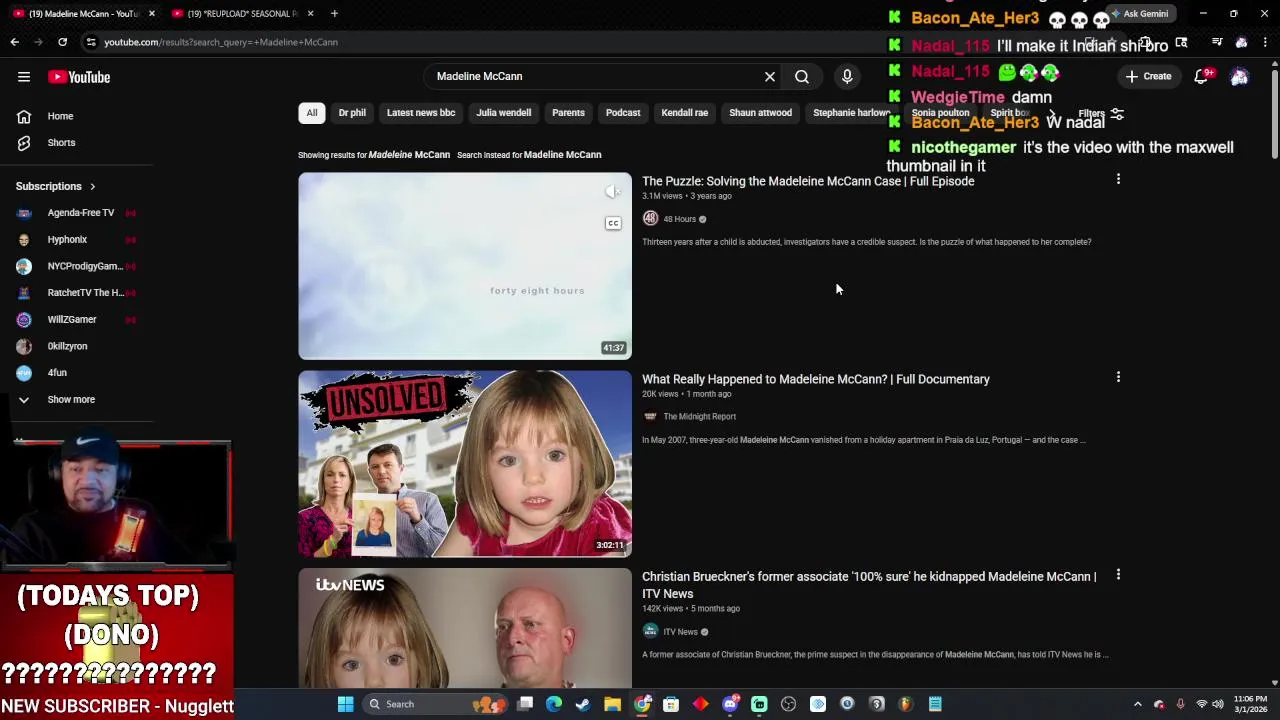1280x720 pixels.
Task: Open Filters for search results
Action: point(1101,114)
